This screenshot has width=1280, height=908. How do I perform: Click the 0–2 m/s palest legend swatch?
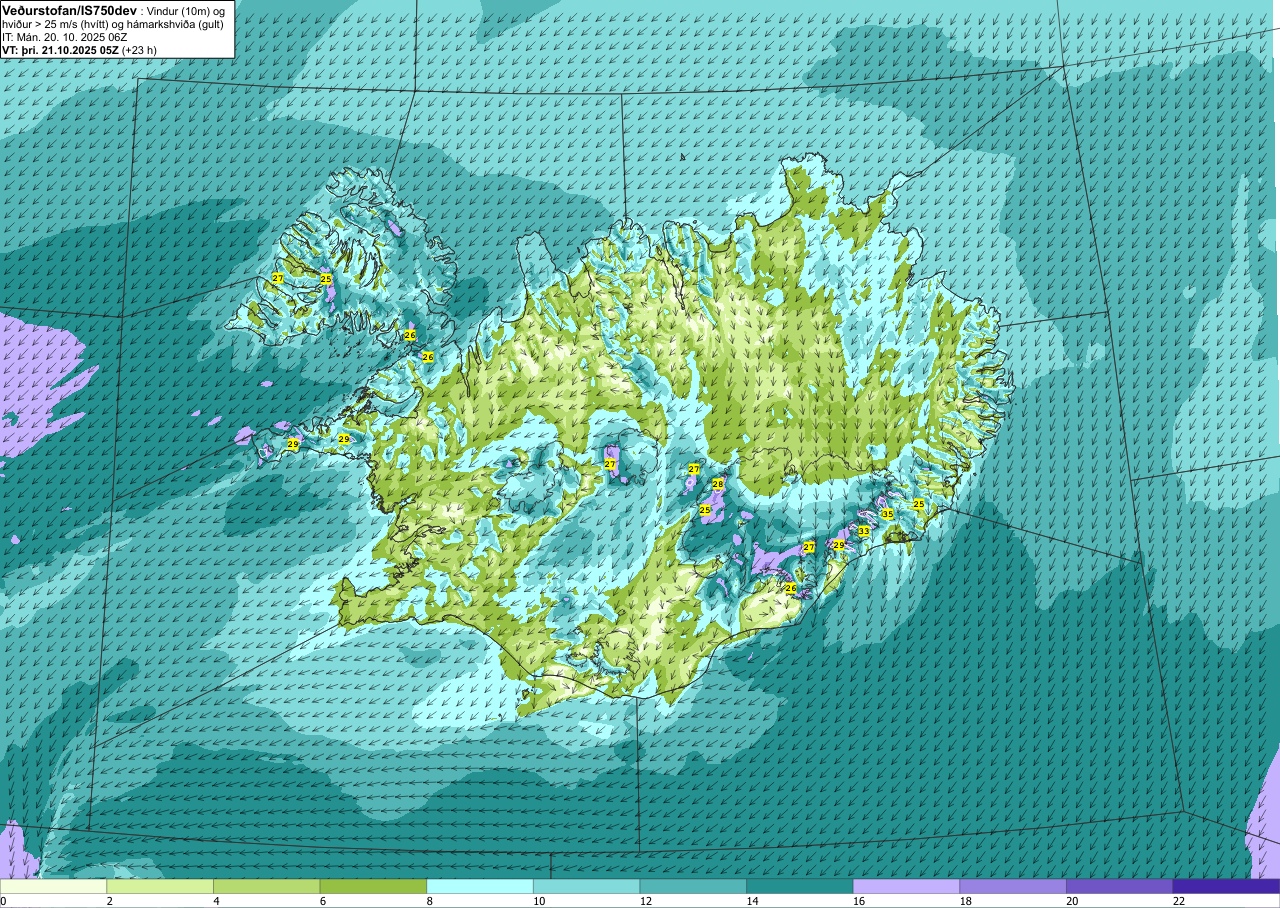pos(53,886)
